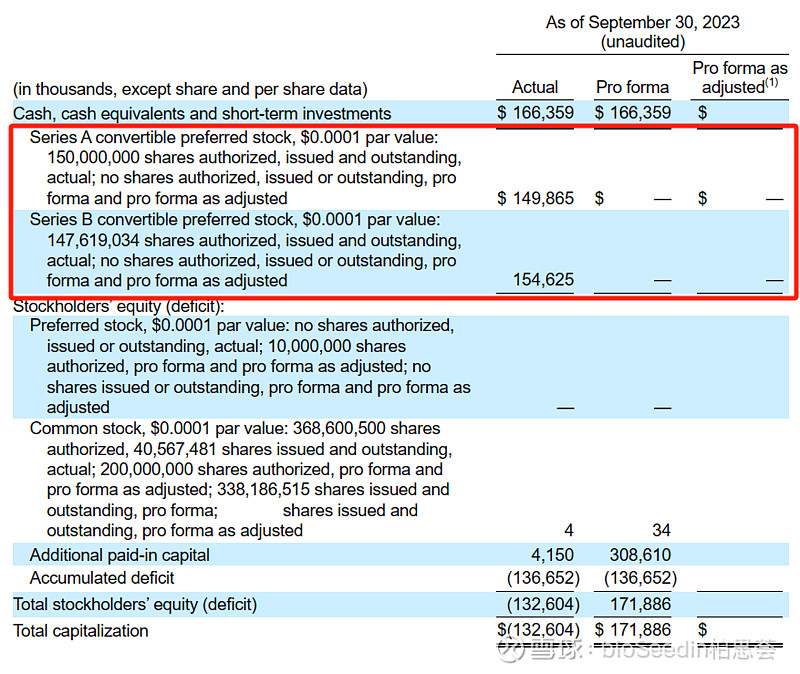Viewport: 800px width, 674px height.
Task: Click the Additional paid-in capital row label
Action: (120, 554)
